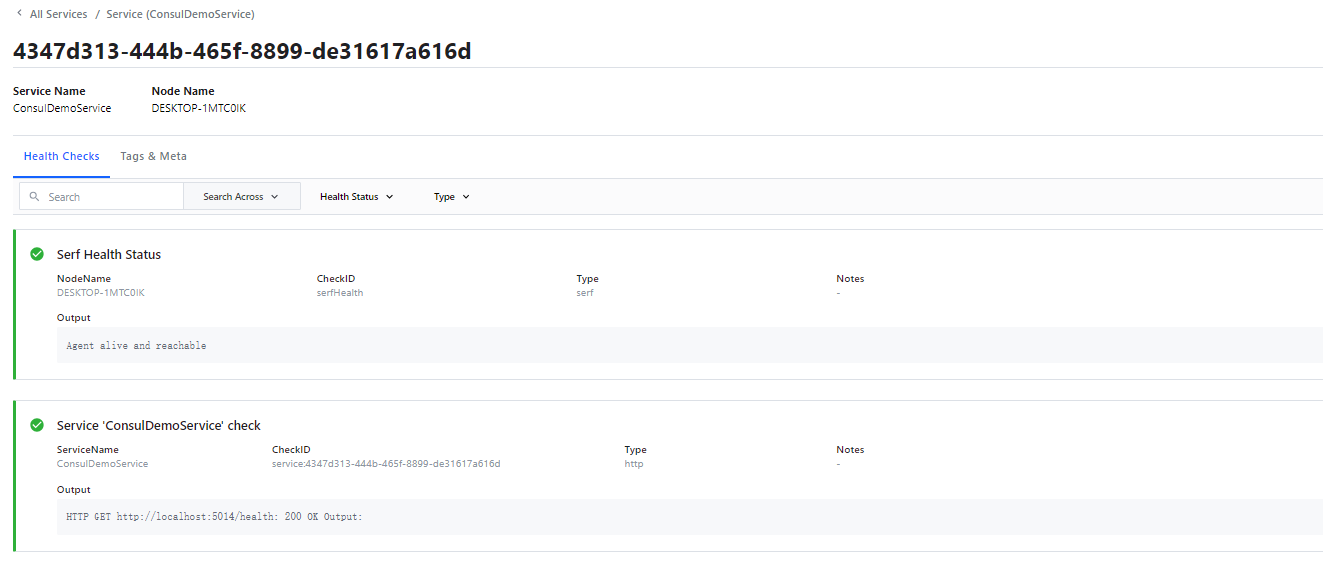Click the green check icon beside Service 'ConsulDemoService' check
Viewport: 1323px width, 576px height.
tap(37, 425)
